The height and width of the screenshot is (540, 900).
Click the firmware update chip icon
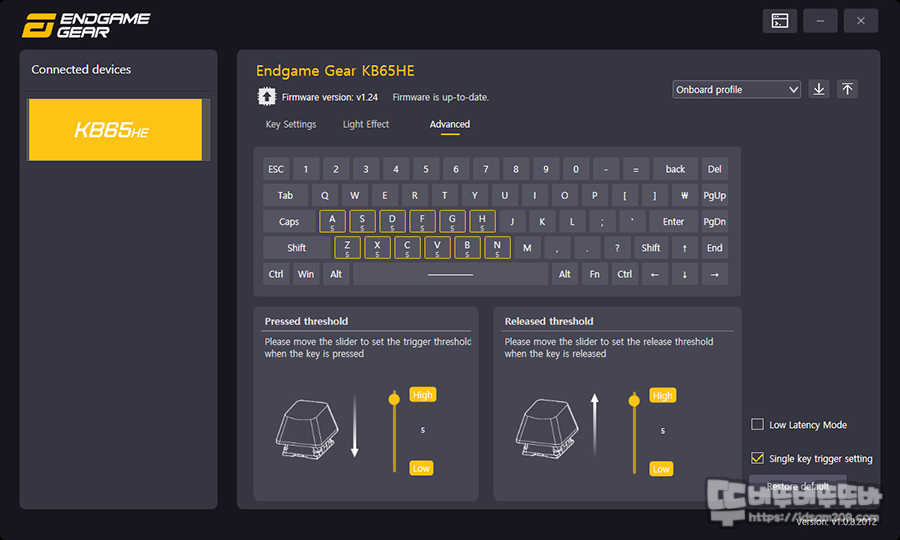266,96
